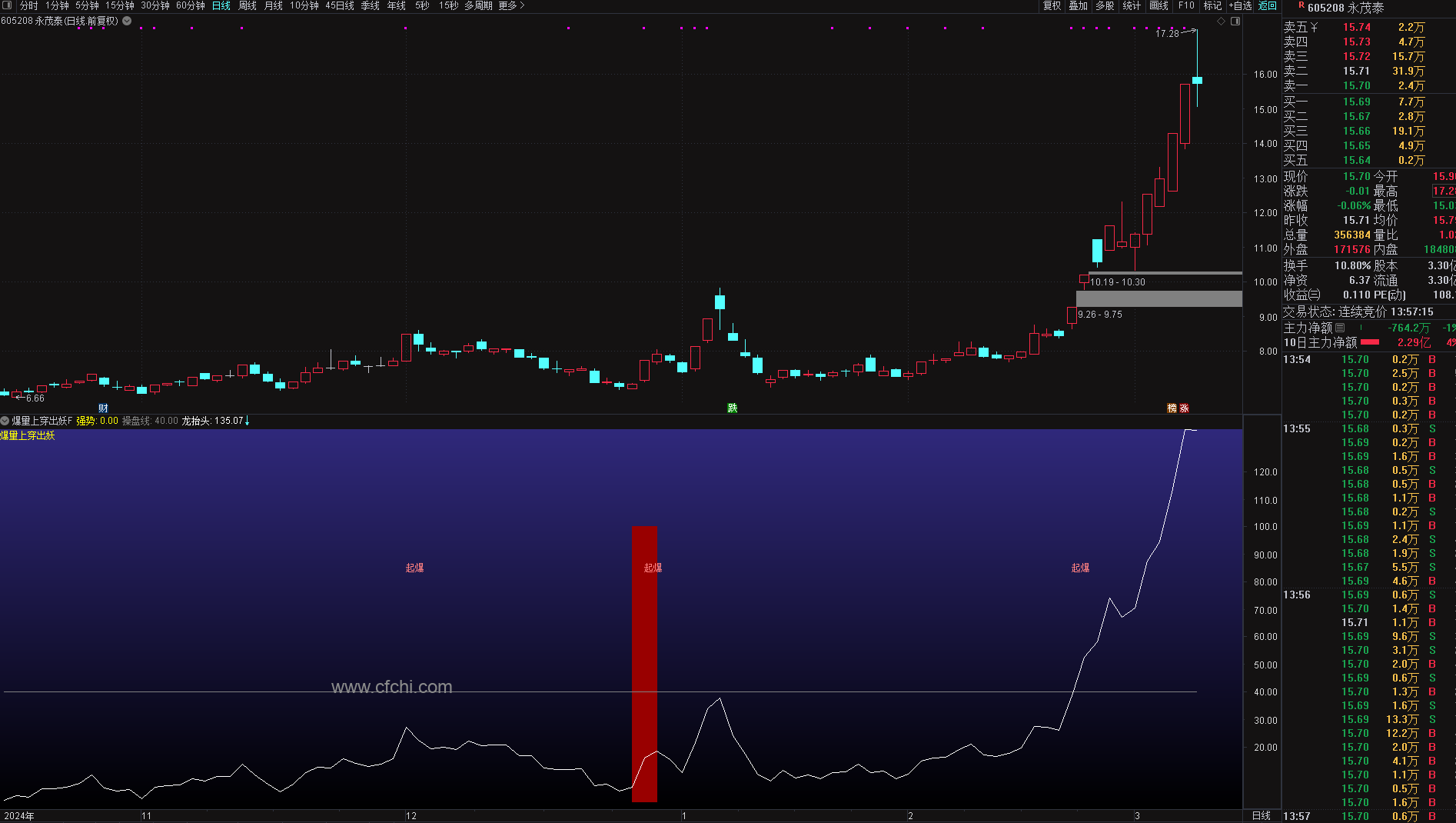Image resolution: width=1456 pixels, height=823 pixels.
Task: Click the 多股 multi-stock button
Action: 1105,5
